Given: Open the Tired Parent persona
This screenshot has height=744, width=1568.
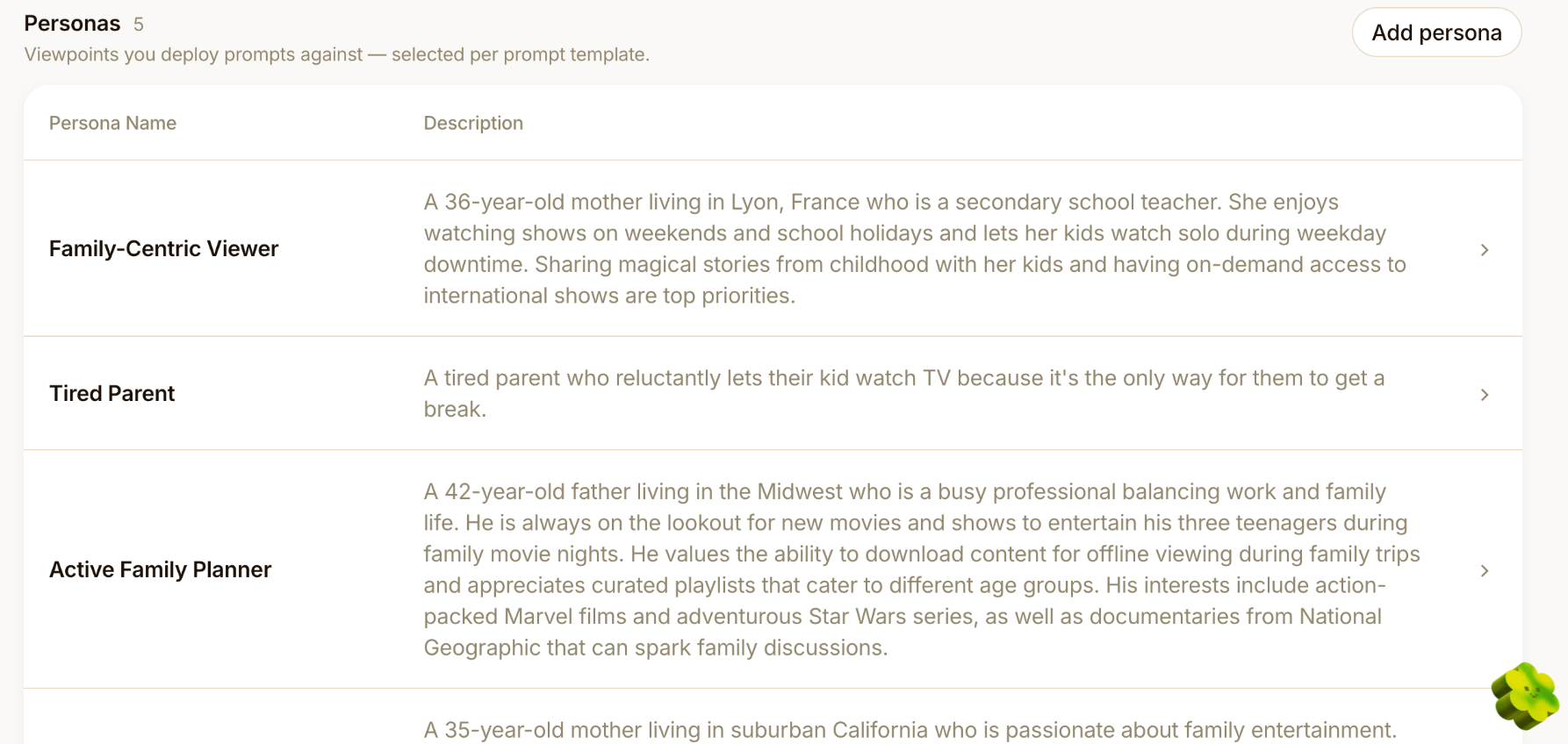Looking at the screenshot, I should pos(111,394).
